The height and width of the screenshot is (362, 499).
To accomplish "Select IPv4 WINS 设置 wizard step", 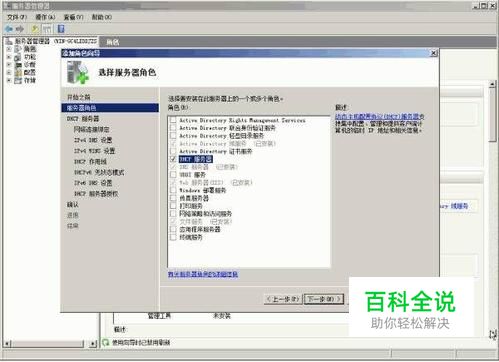I will pos(94,151).
